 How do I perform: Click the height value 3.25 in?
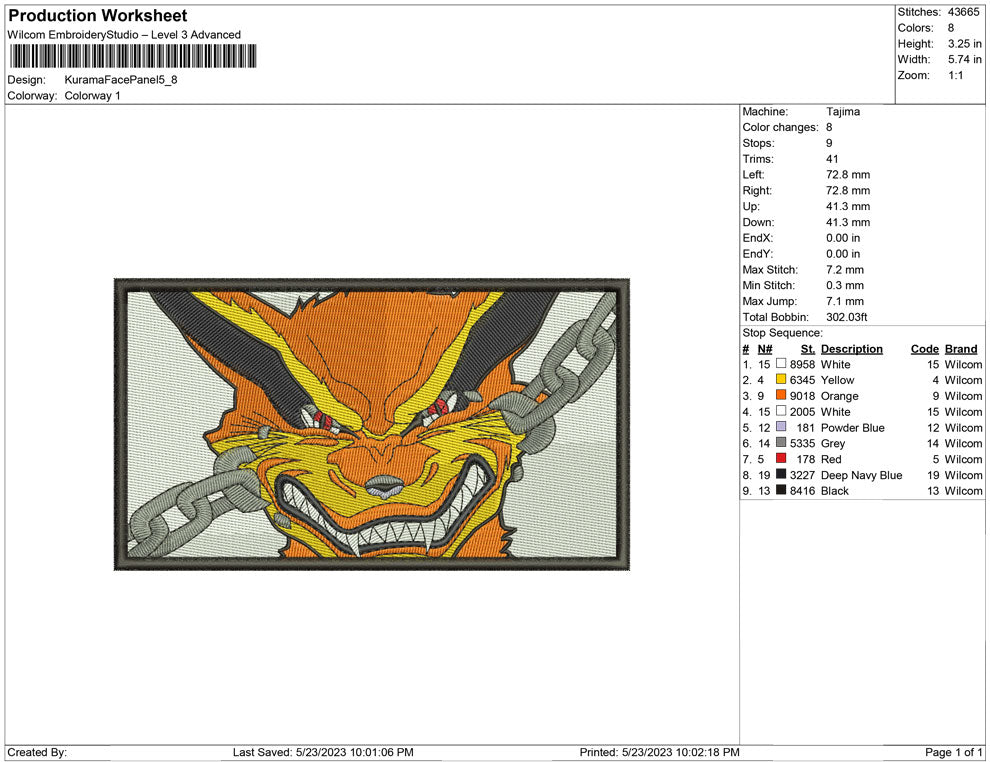click(x=965, y=44)
